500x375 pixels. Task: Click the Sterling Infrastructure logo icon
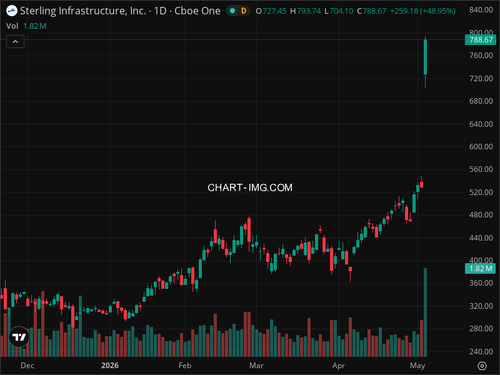[x=12, y=11]
